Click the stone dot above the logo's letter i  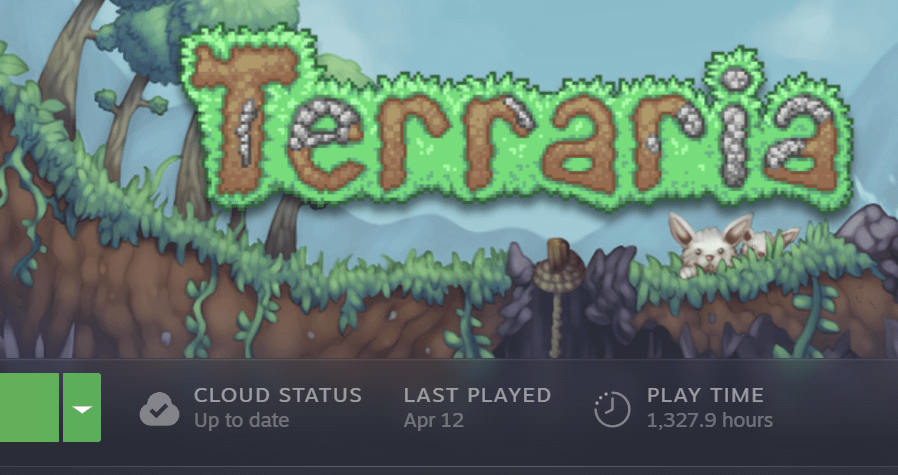tap(735, 78)
